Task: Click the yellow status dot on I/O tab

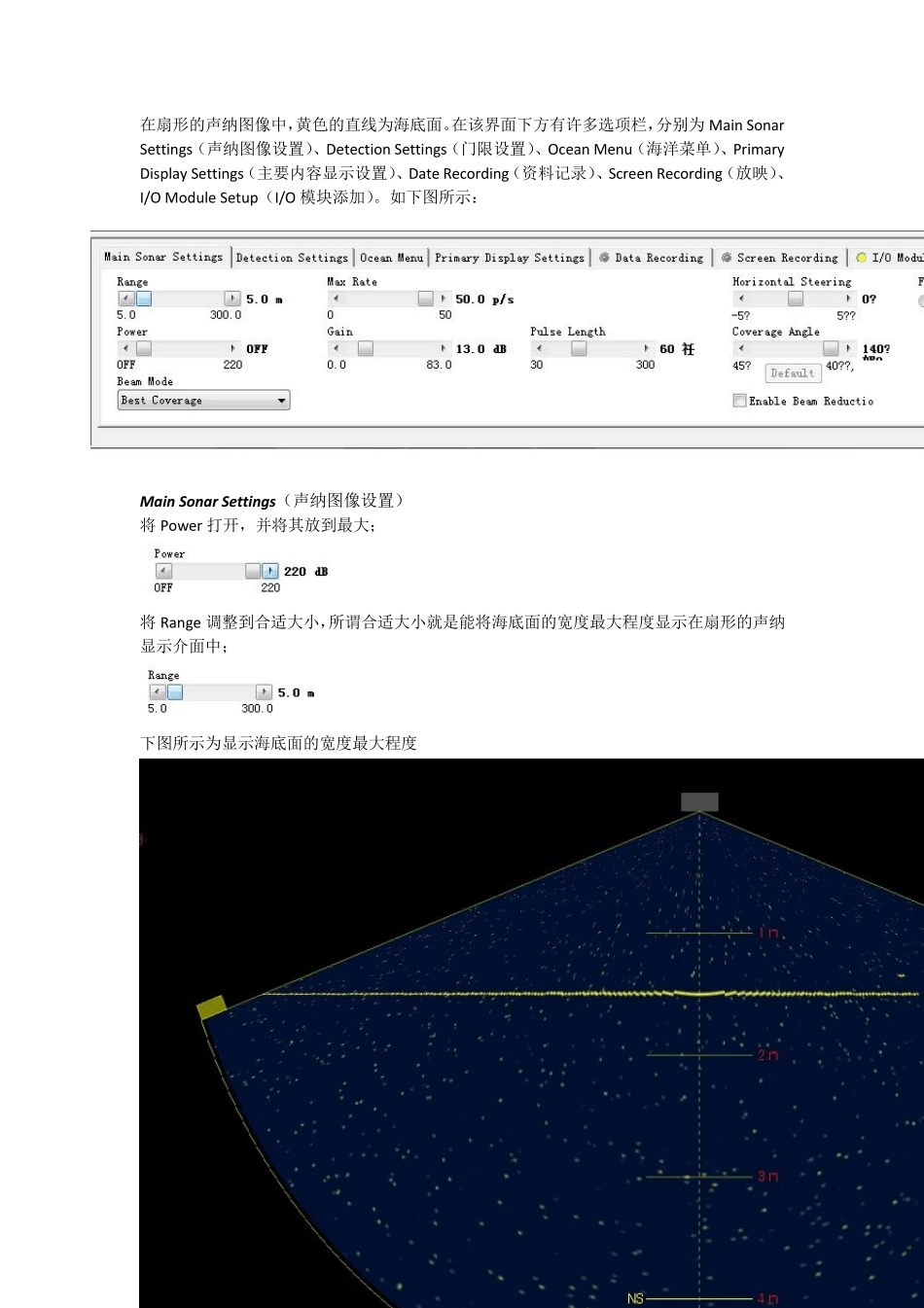Action: pos(861,258)
